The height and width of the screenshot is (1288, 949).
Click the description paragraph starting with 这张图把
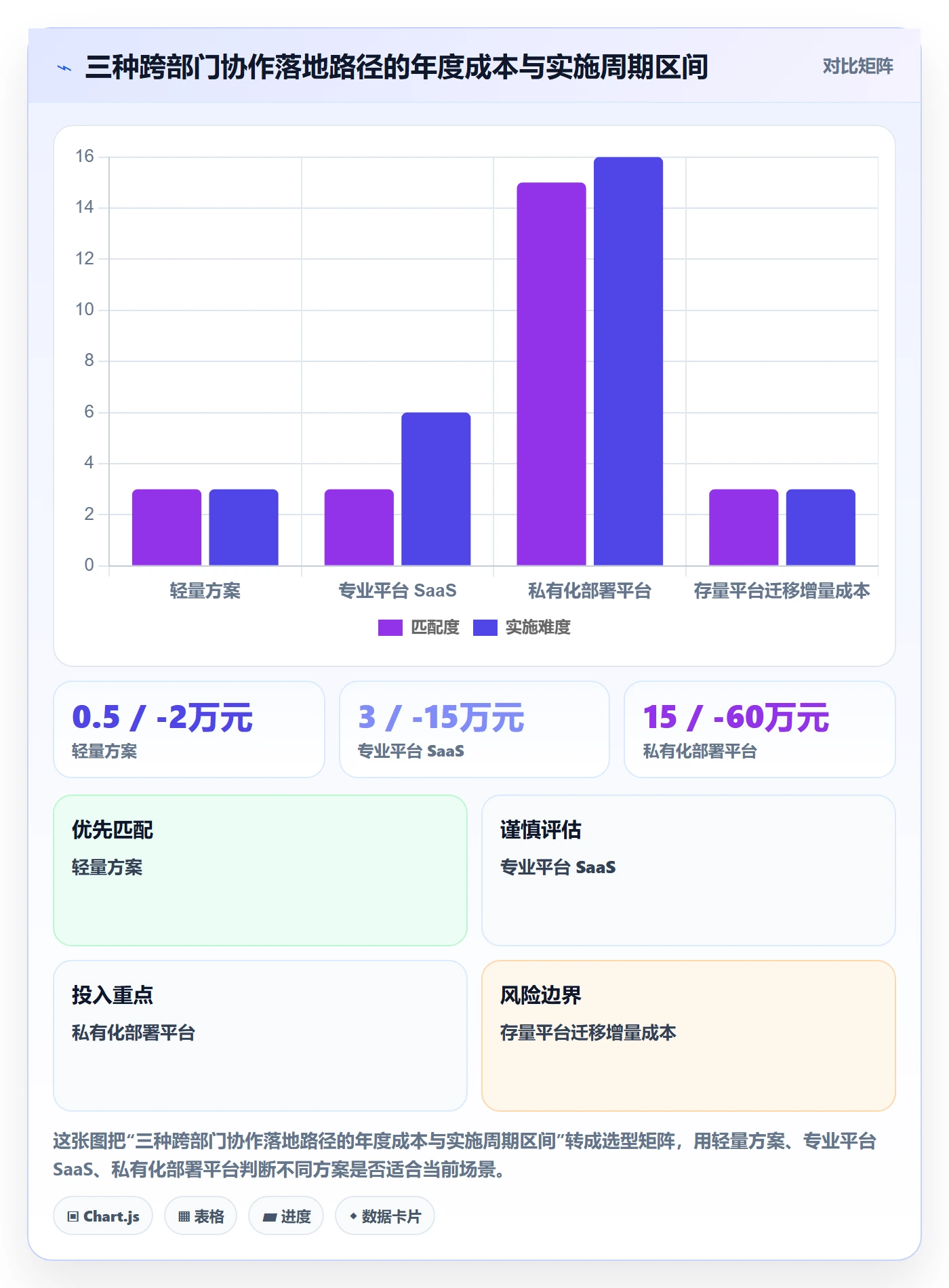[465, 1155]
